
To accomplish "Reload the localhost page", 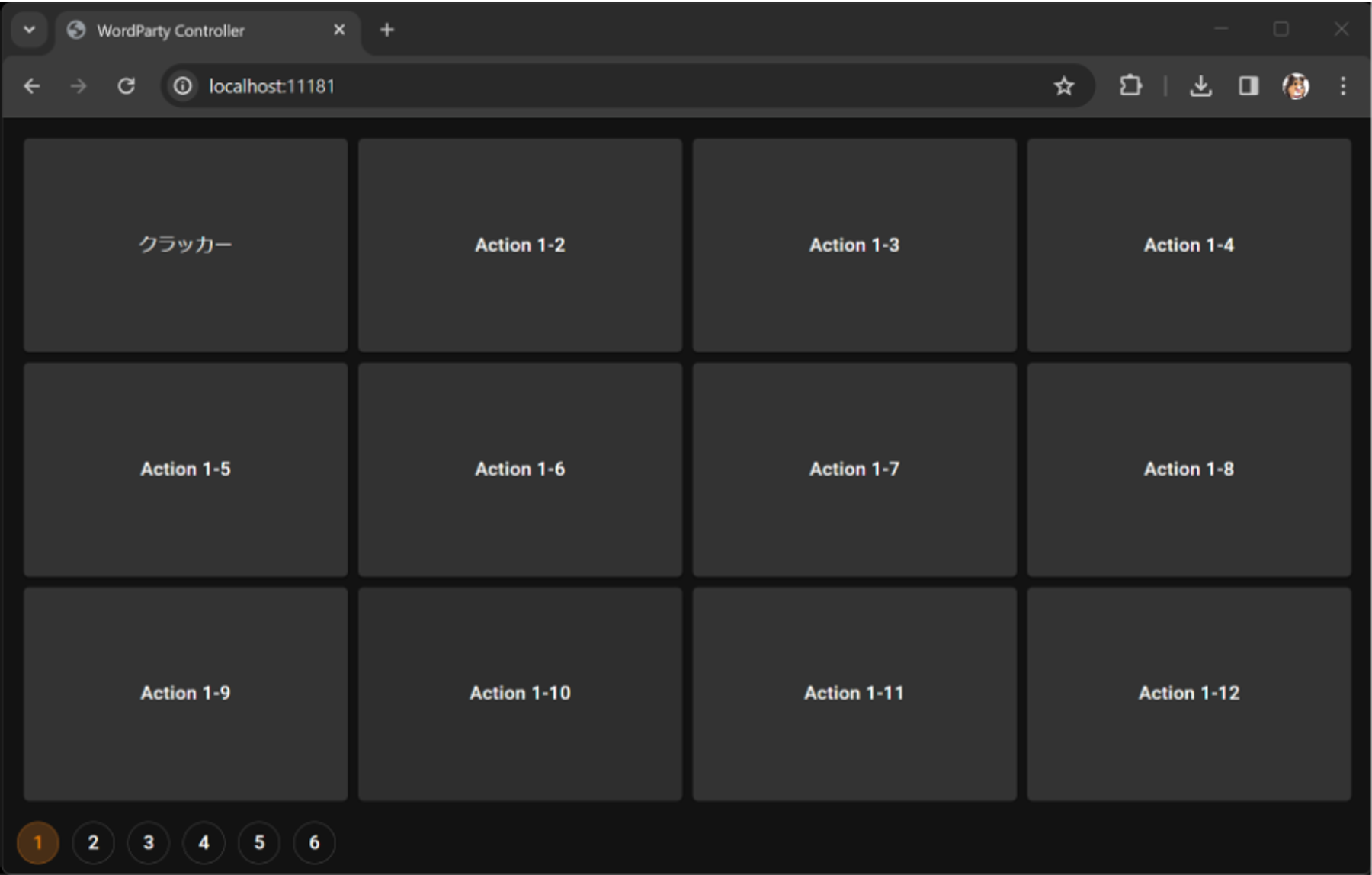I will (127, 86).
